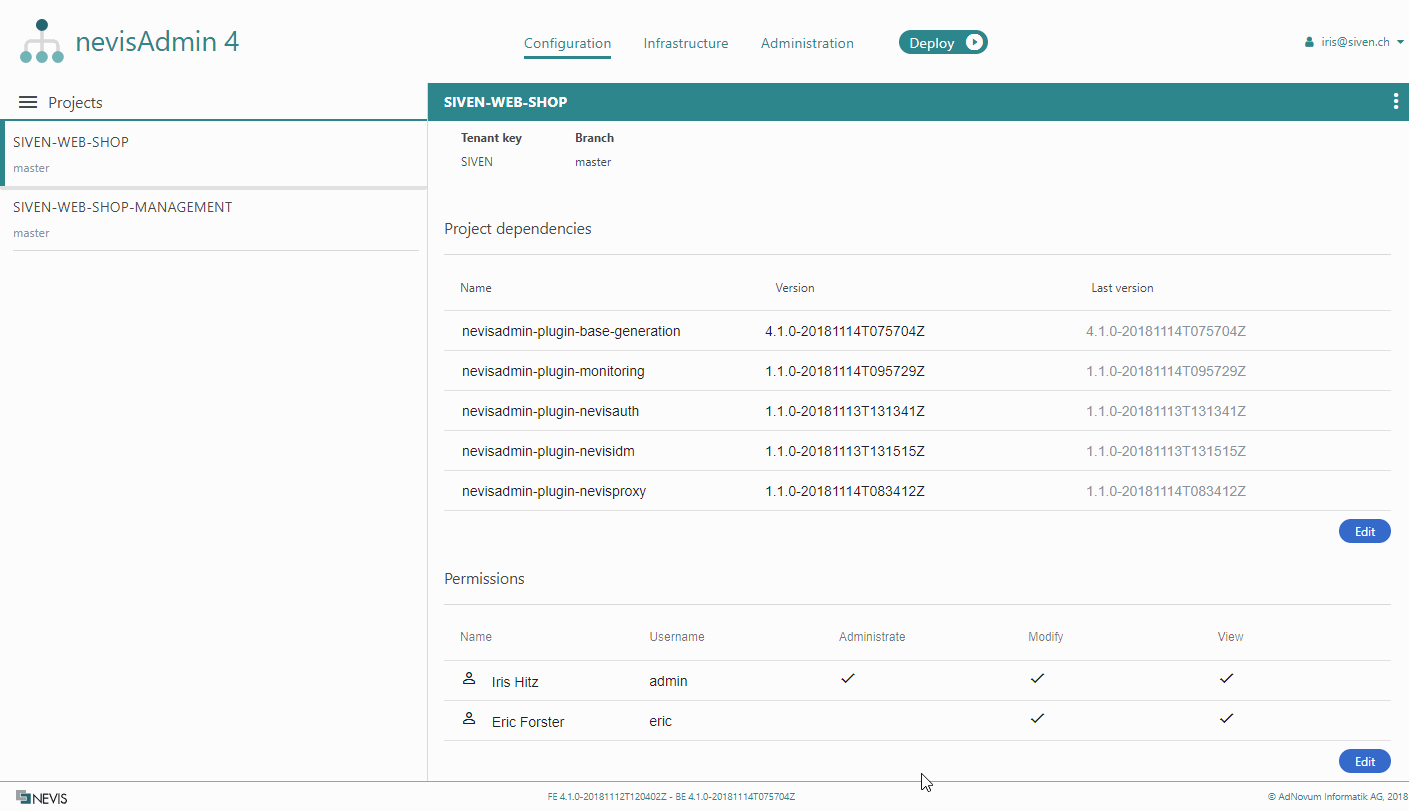Screen dimensions: 1409x811
Task: Click Eric Forster's View checkmark
Action: pyautogui.click(x=1227, y=718)
